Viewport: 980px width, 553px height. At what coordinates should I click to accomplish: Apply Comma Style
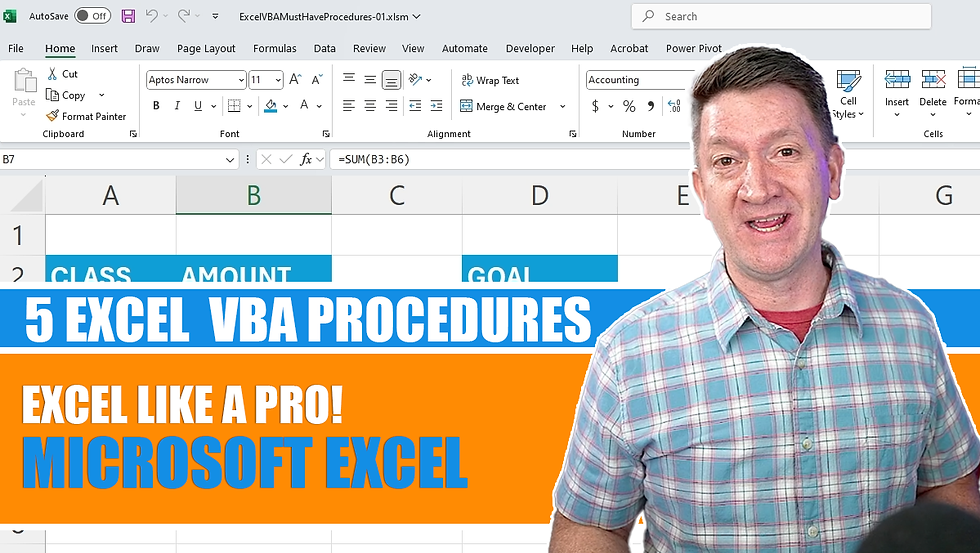[651, 106]
